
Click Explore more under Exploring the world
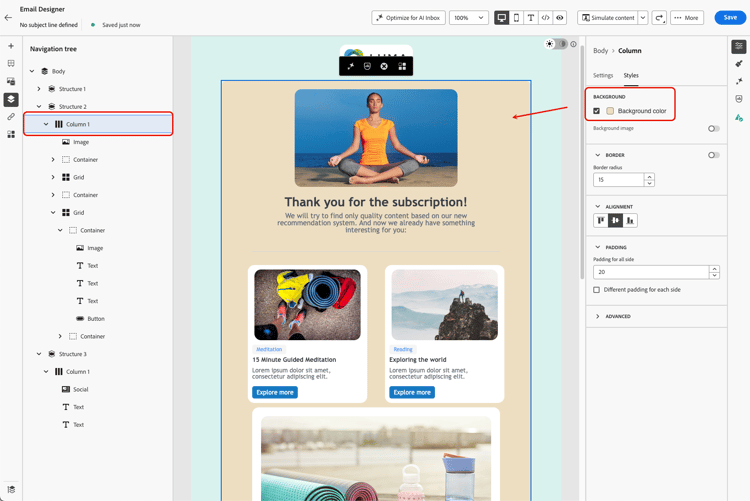[412, 392]
